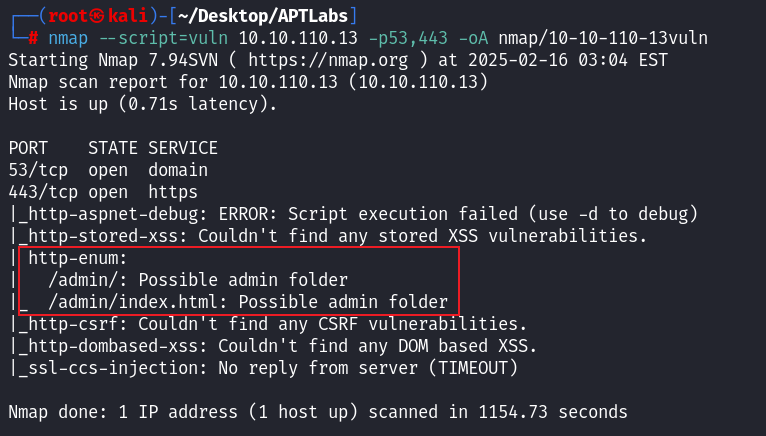Click the Nmap done summary line
The width and height of the screenshot is (766, 436).
[x=318, y=411]
